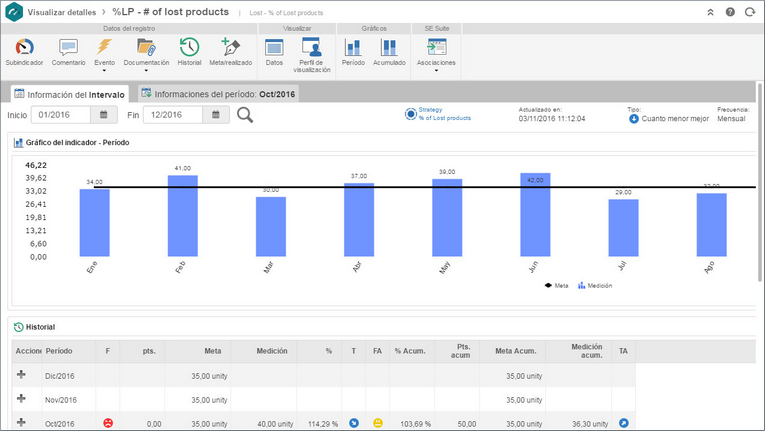Open the Subindicador tool
Screen dimensions: 765x431
click(x=24, y=52)
